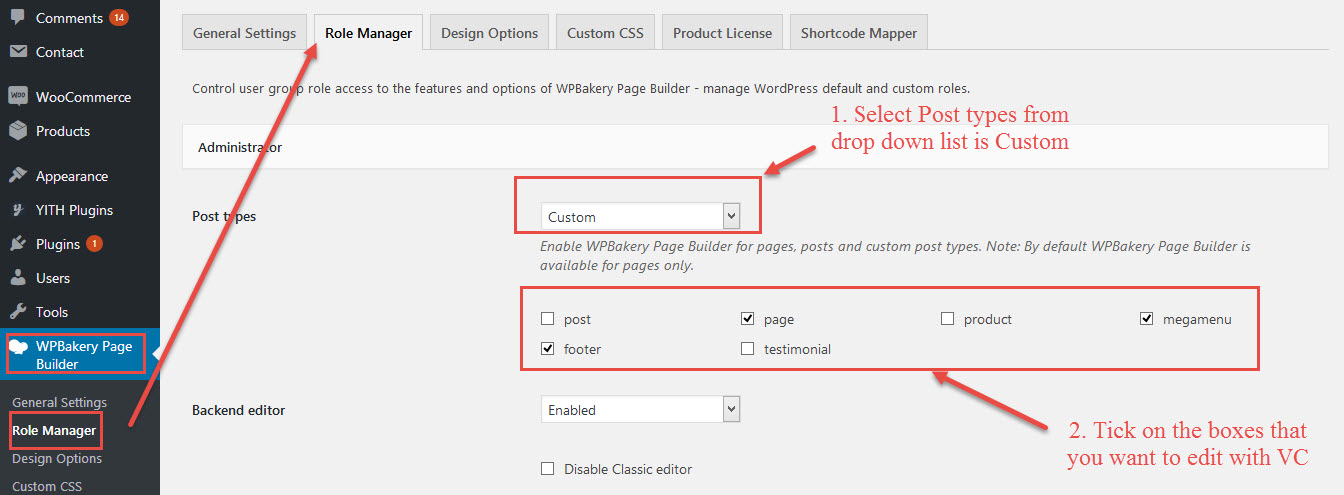Open General Settings submenu link
This screenshot has width=1344, height=495.
[59, 402]
